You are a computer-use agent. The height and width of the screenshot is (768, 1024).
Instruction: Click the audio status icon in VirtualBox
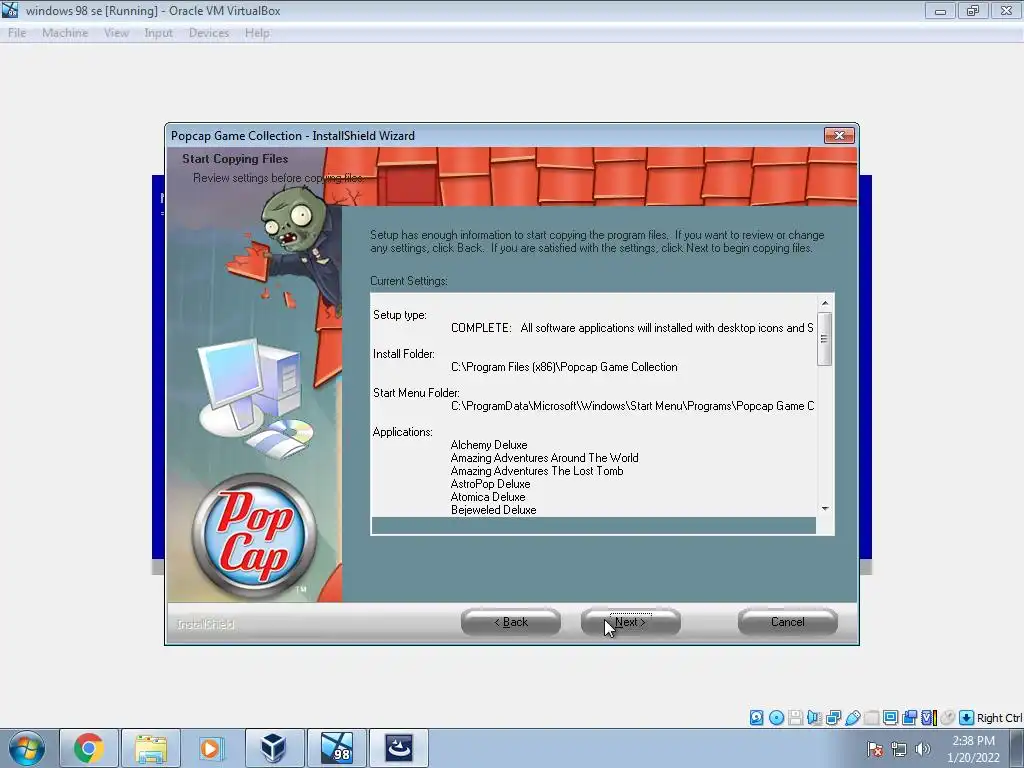tap(814, 718)
